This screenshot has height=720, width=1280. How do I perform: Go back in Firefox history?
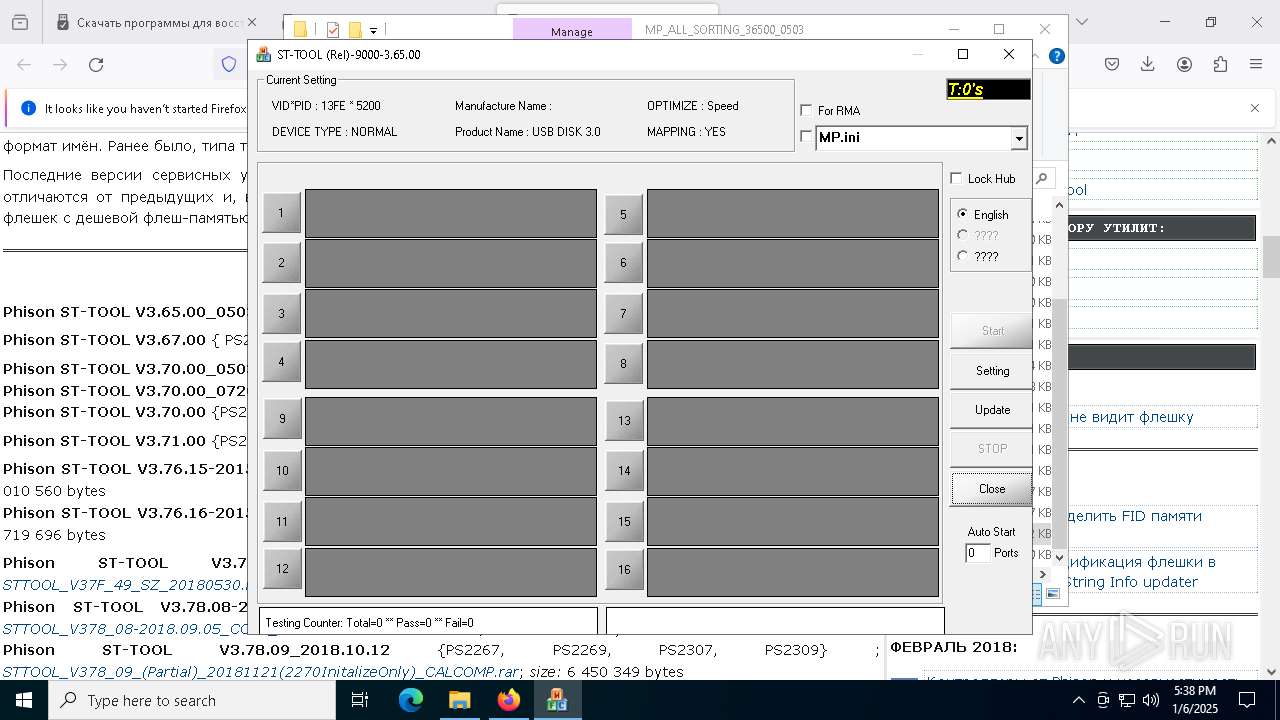click(24, 65)
